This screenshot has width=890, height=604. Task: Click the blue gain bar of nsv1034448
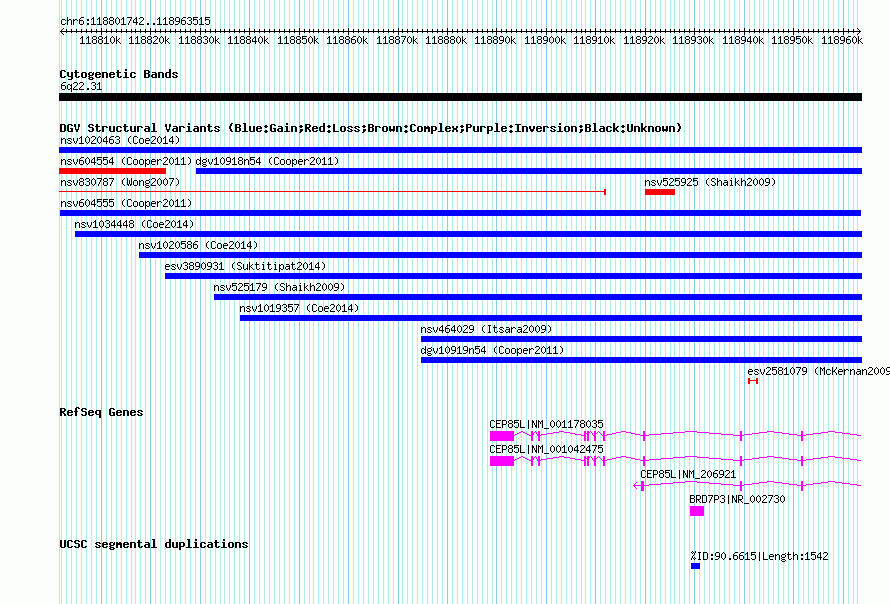[x=468, y=234]
